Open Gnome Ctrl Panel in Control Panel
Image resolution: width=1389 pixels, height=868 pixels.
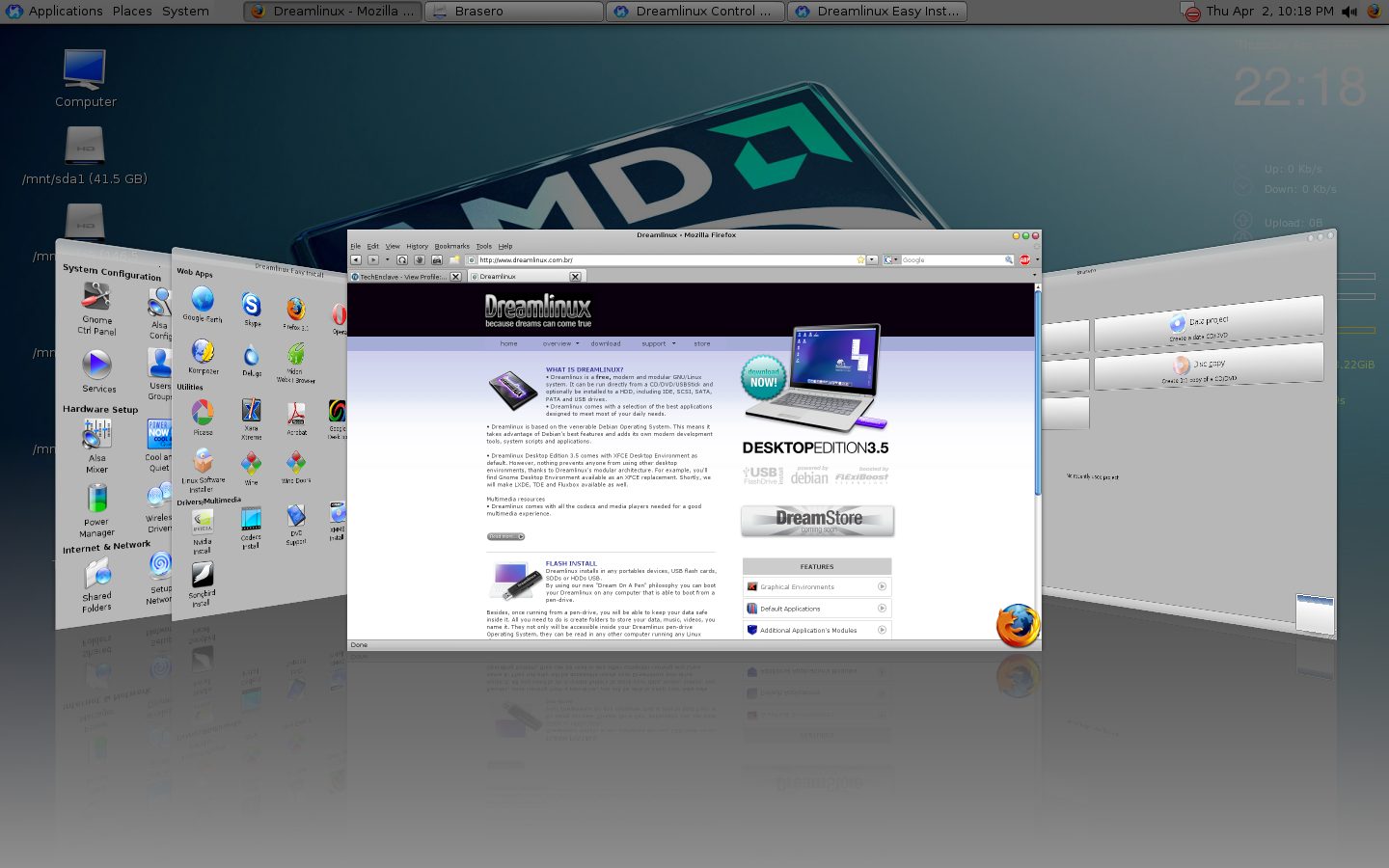point(96,297)
